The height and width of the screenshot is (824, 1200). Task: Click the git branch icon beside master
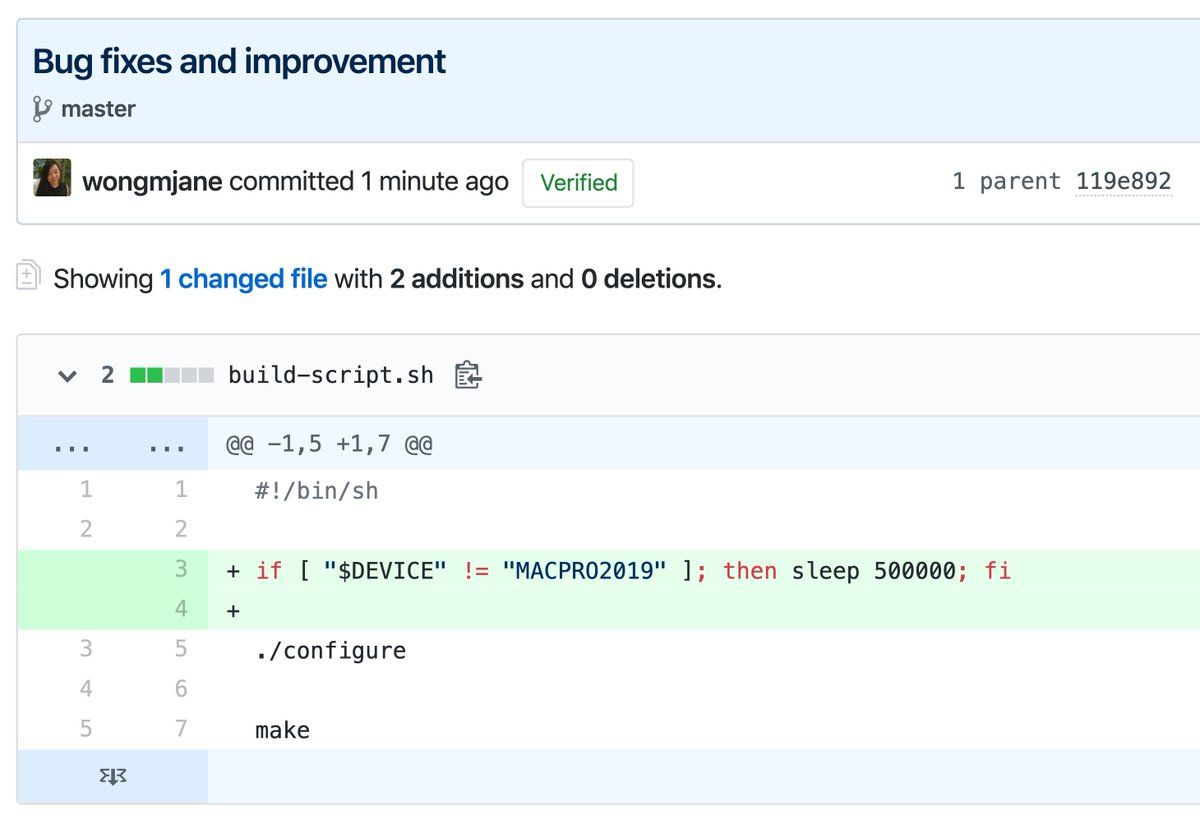[41, 109]
